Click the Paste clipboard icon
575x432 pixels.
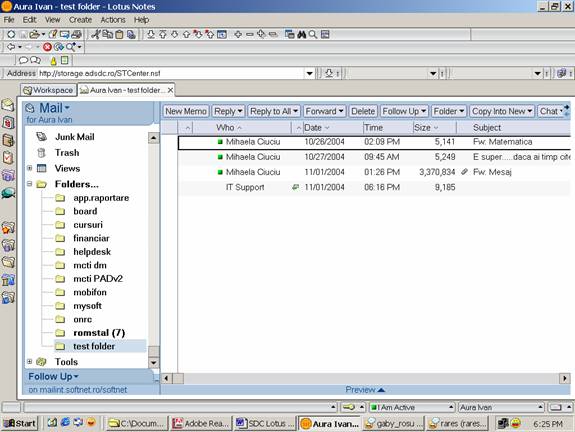[x=119, y=34]
